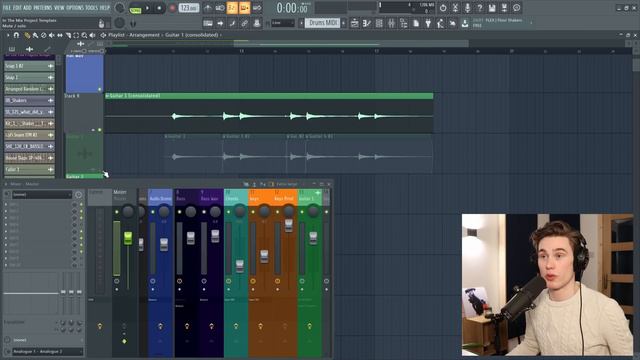Open the Channel rack icon
640x360 pixels.
click(379, 23)
